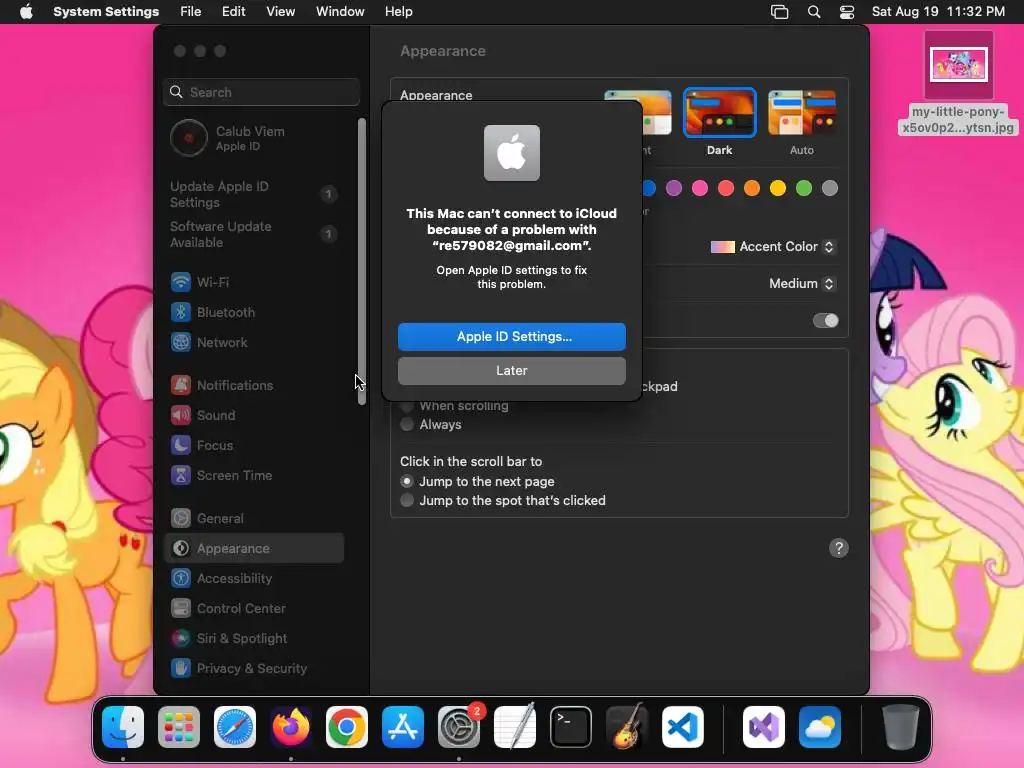Choose Jump to the next page

(407, 481)
